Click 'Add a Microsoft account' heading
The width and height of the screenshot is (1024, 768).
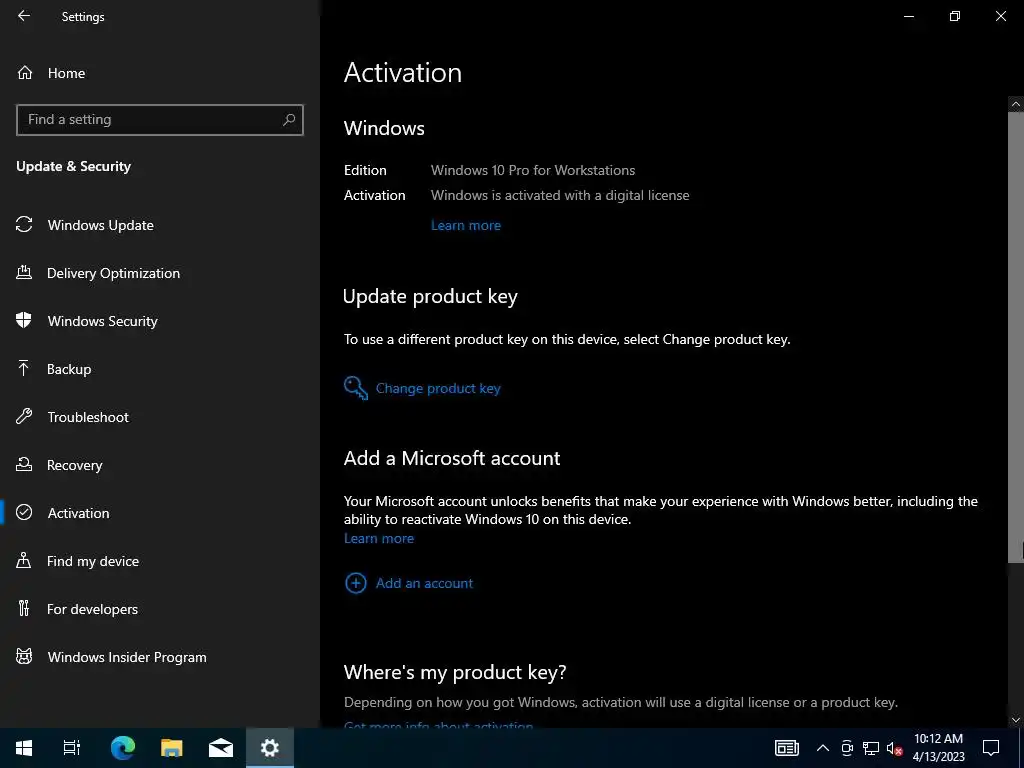[x=452, y=458]
